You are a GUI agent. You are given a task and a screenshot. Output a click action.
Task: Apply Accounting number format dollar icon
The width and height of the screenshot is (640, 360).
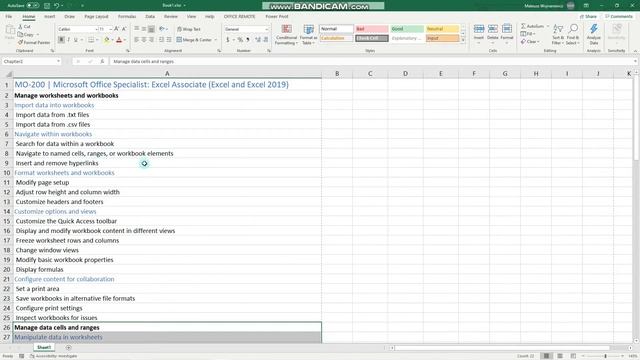tap(227, 40)
